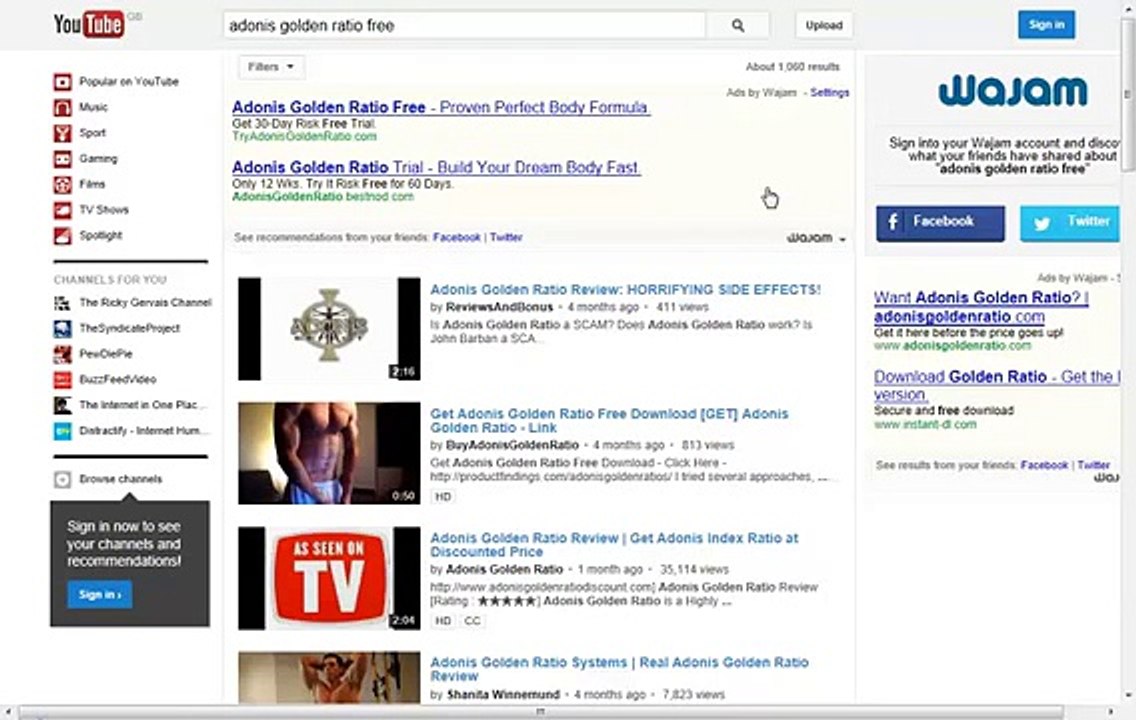Viewport: 1136px width, 720px height.
Task: Expand the small Wajam dropdown arrow
Action: click(x=843, y=239)
